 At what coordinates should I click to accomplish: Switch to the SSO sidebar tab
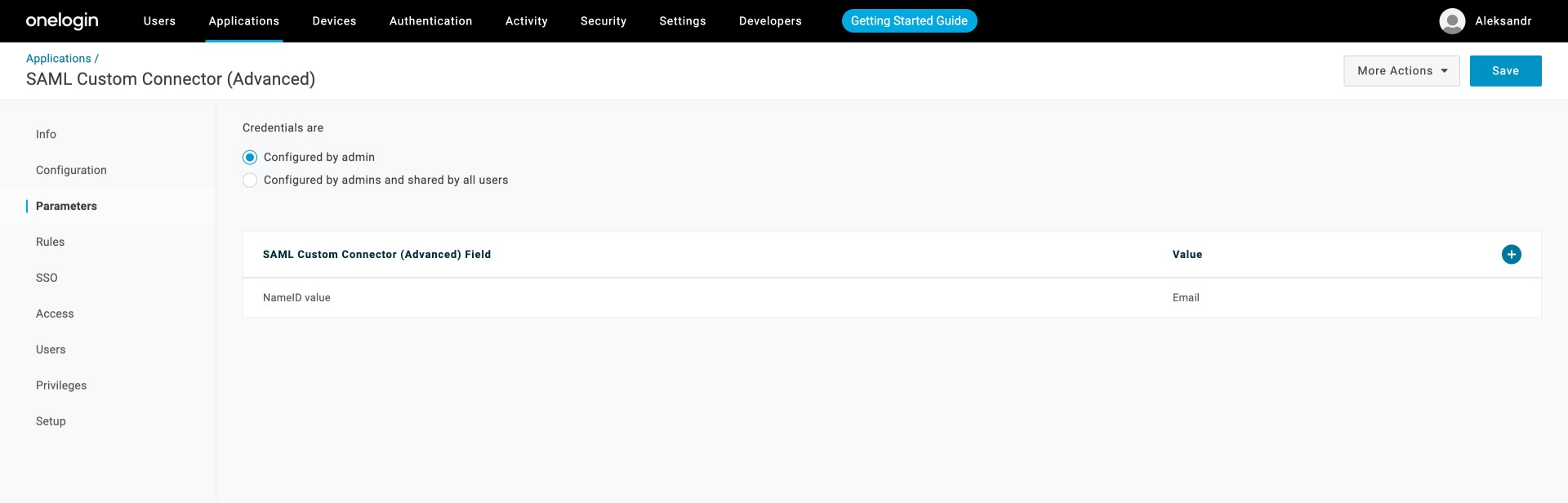click(47, 278)
